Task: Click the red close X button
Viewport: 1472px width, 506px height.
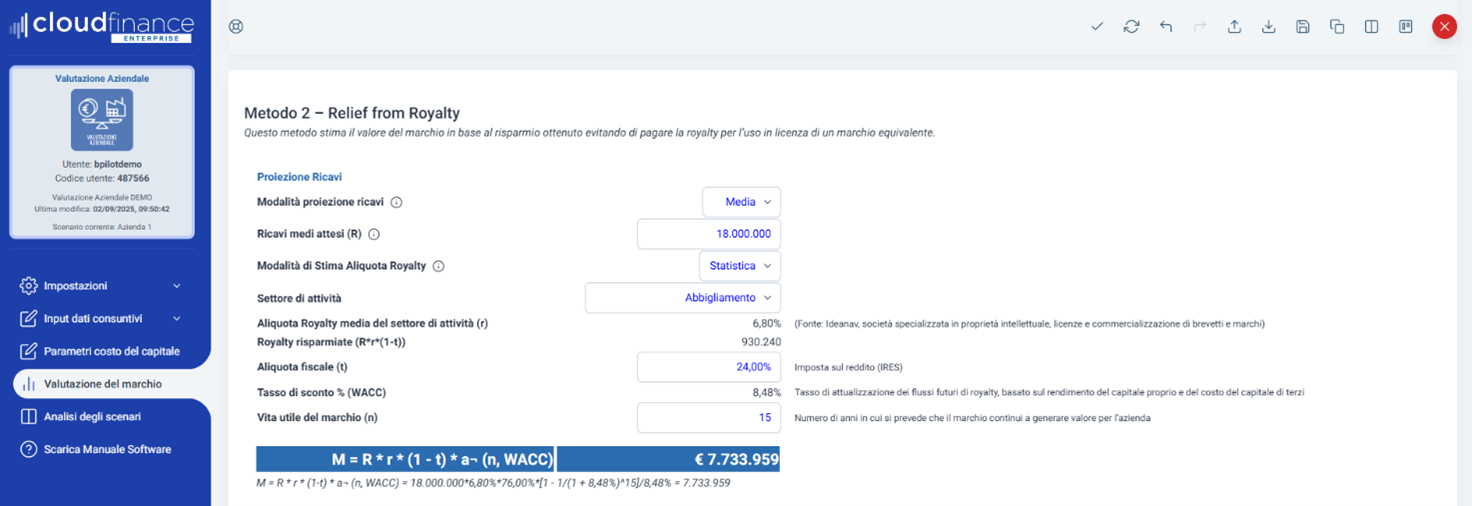Action: (1444, 27)
